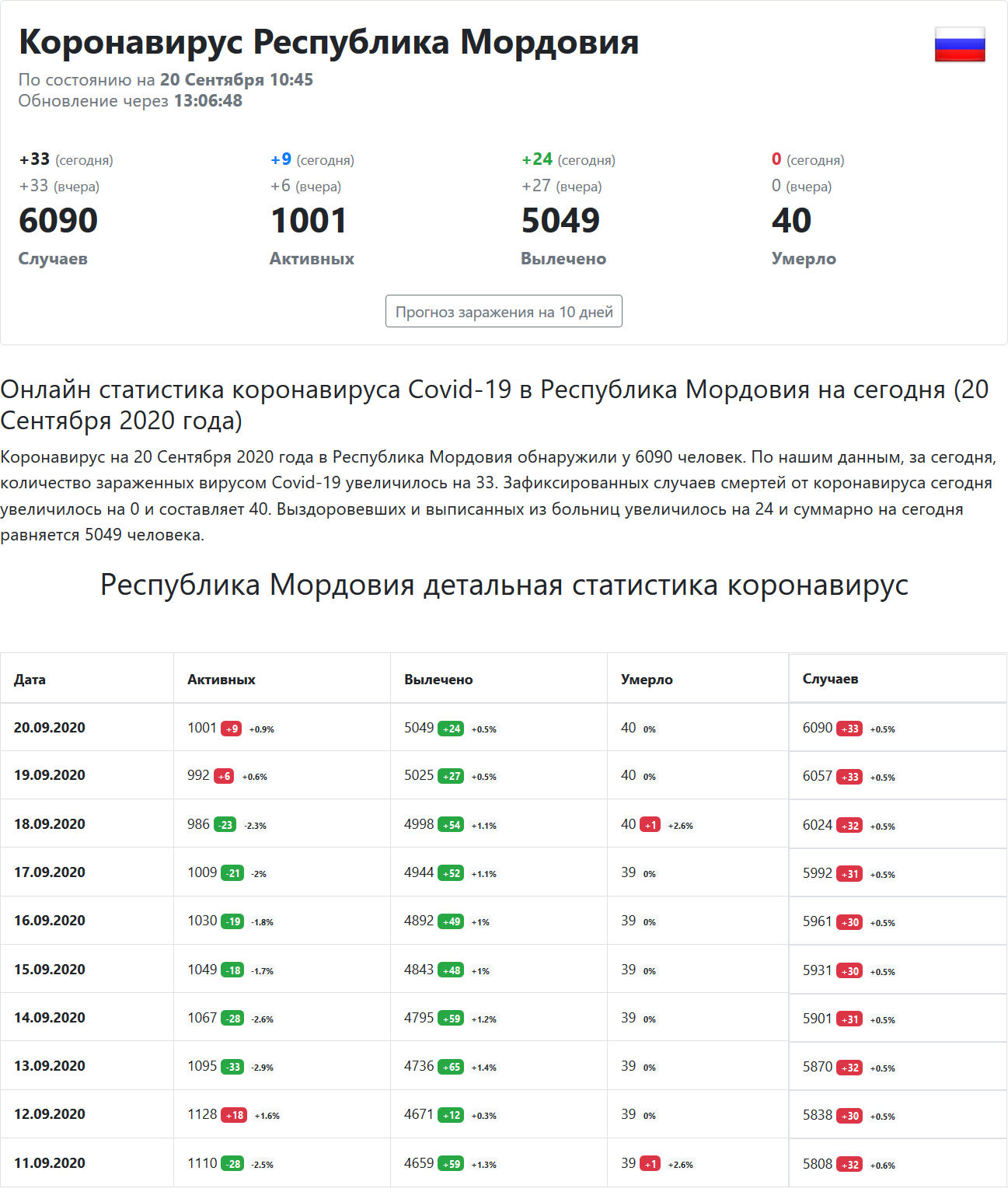The height and width of the screenshot is (1192, 1008).
Task: Click the active count 1001 in summary
Action: coord(308,220)
